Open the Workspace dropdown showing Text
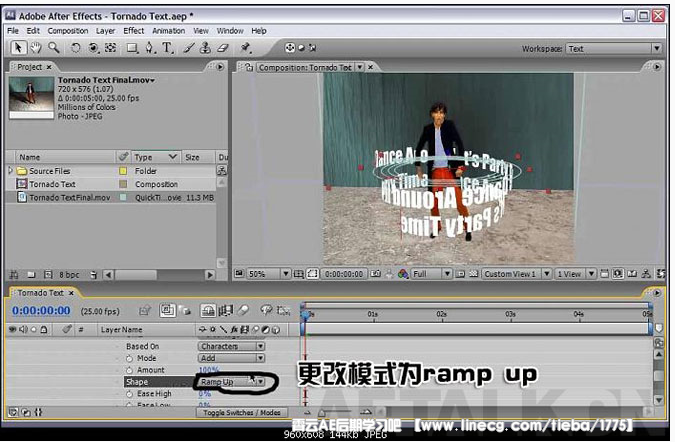Image resolution: width=675 pixels, height=442 pixels. (612, 48)
